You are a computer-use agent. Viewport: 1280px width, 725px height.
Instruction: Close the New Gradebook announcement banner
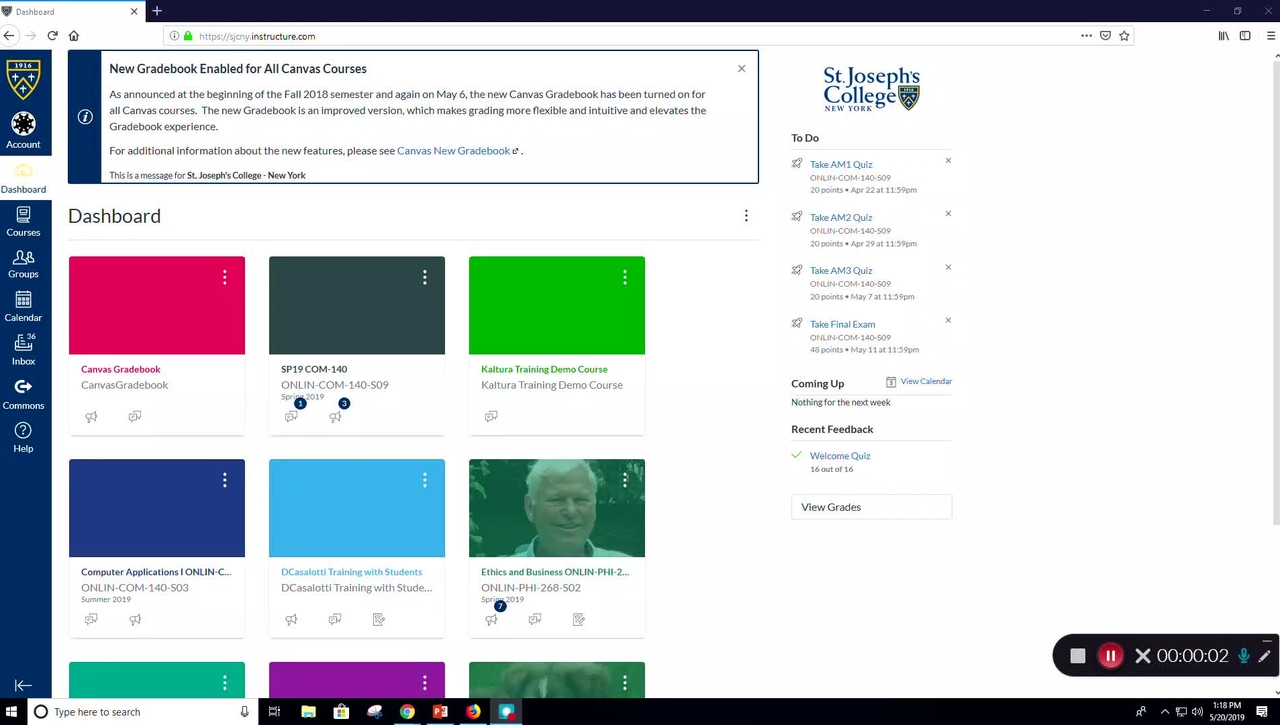point(741,69)
